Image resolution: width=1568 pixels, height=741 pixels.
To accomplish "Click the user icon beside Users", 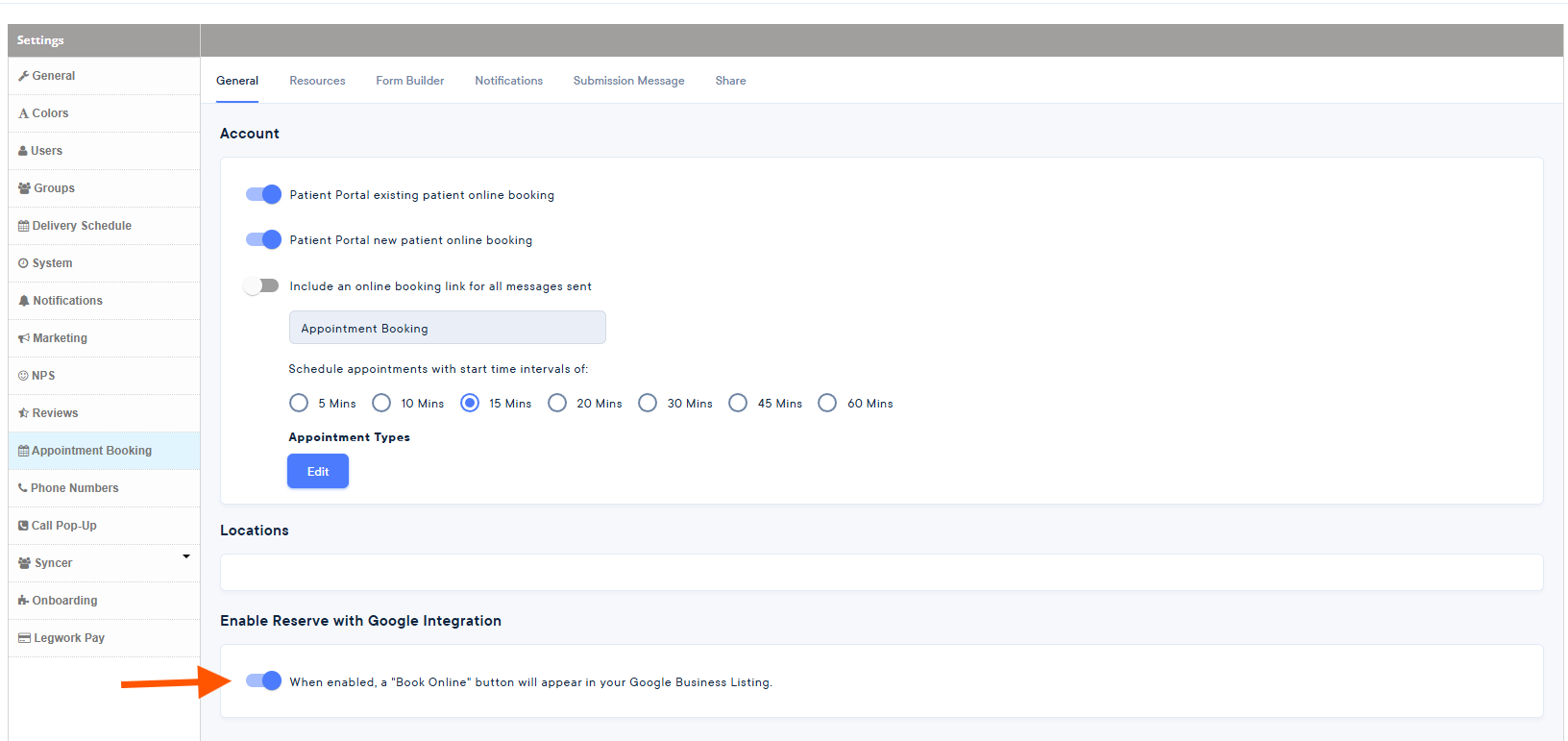I will [23, 151].
